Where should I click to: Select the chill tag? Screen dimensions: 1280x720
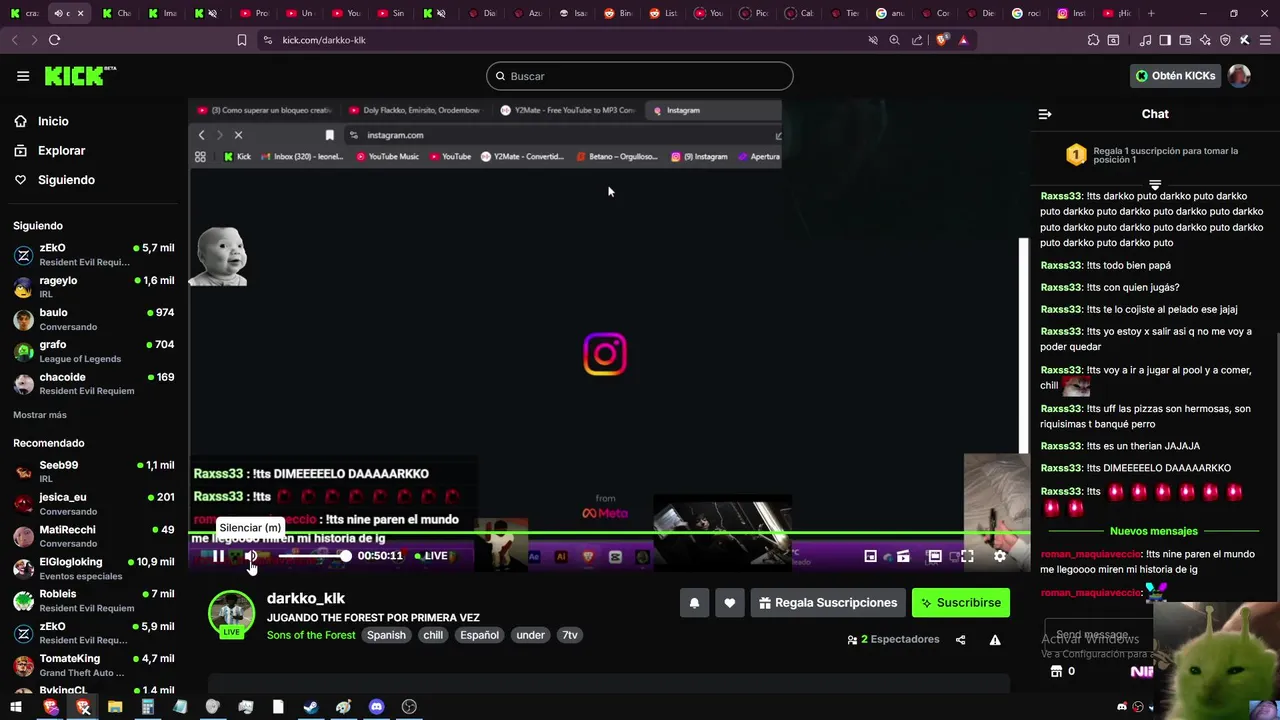pos(433,635)
